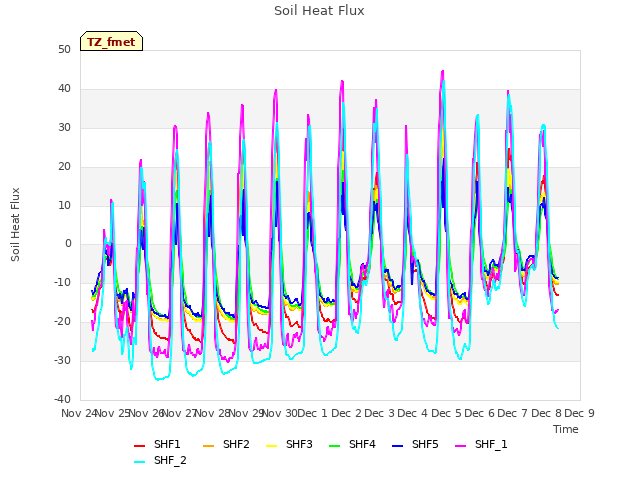Click the 30 y-axis tick label
Viewport: 640px width, 480px height.
point(64,128)
